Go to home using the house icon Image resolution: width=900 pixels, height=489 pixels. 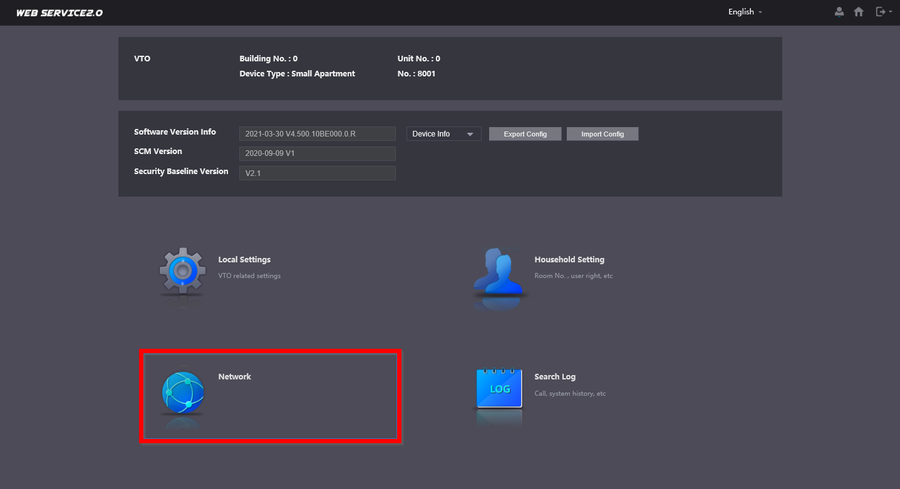point(858,12)
